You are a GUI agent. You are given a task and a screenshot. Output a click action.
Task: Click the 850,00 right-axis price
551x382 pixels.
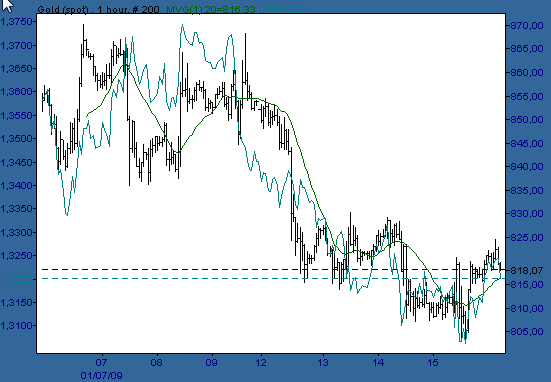526,119
